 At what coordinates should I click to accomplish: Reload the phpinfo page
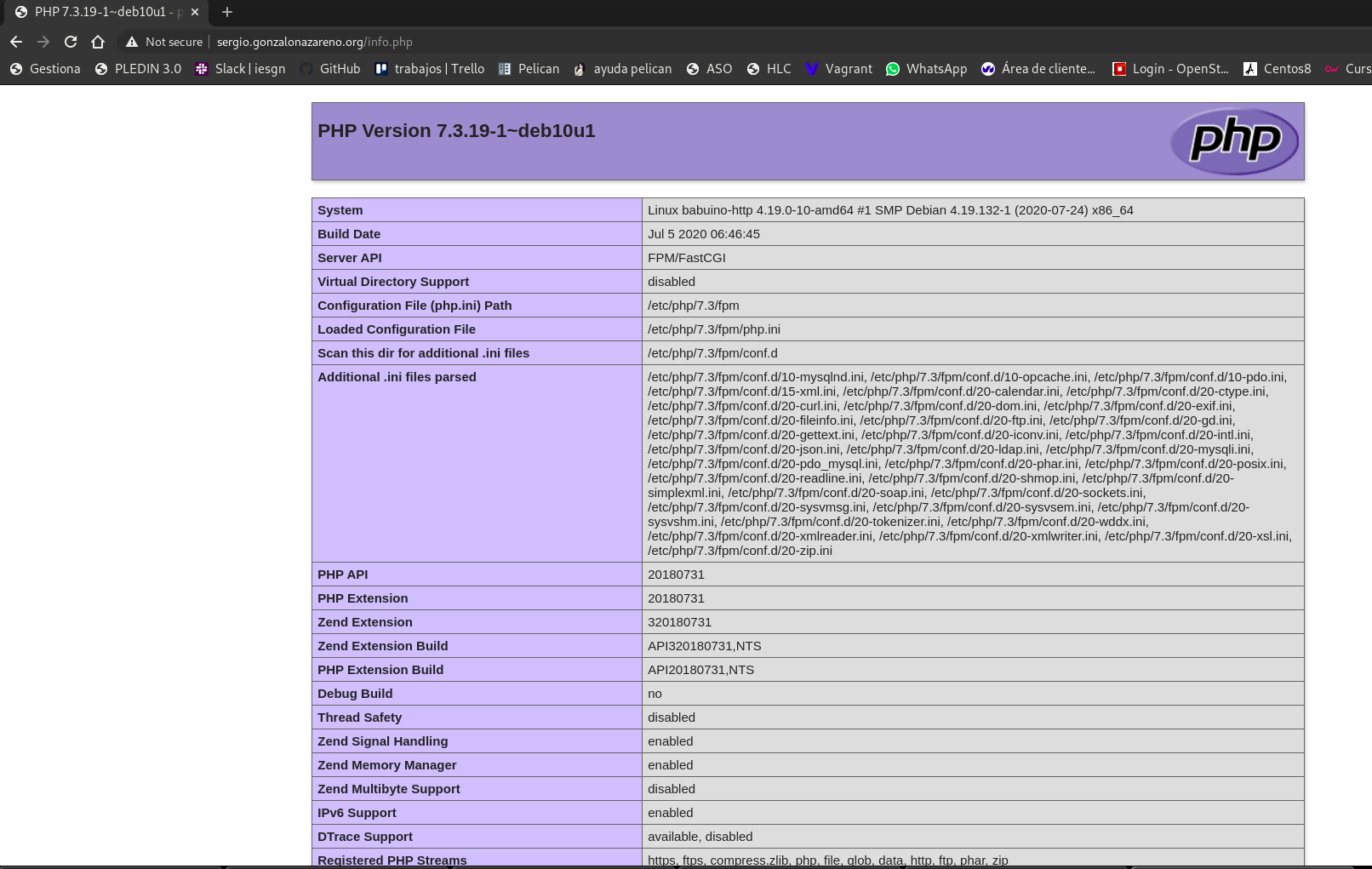[x=71, y=41]
